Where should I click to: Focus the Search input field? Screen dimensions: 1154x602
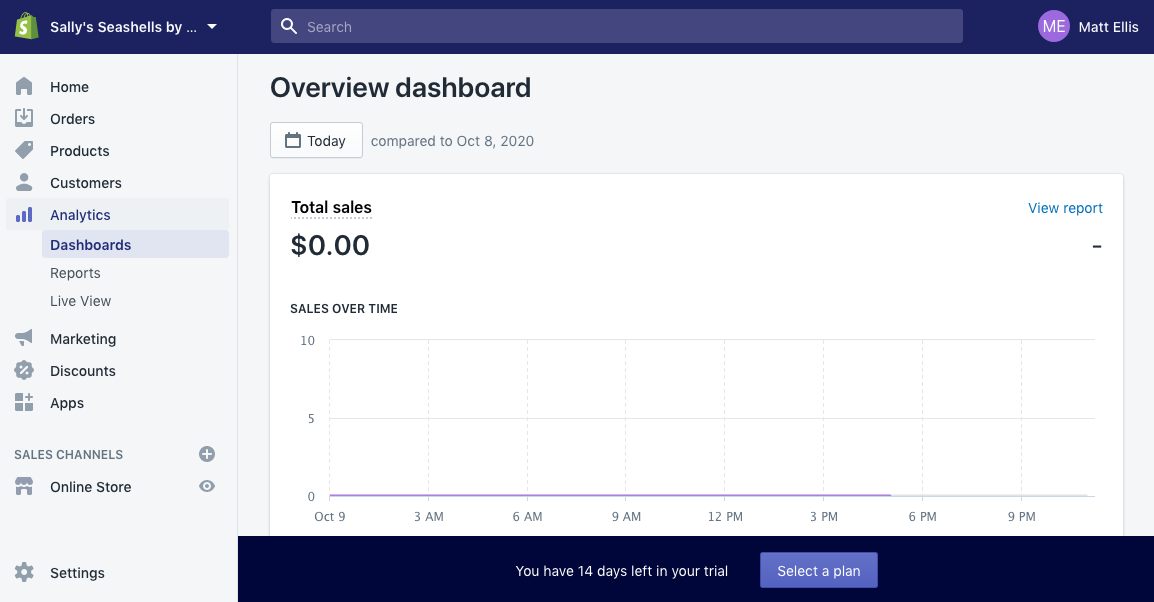617,26
